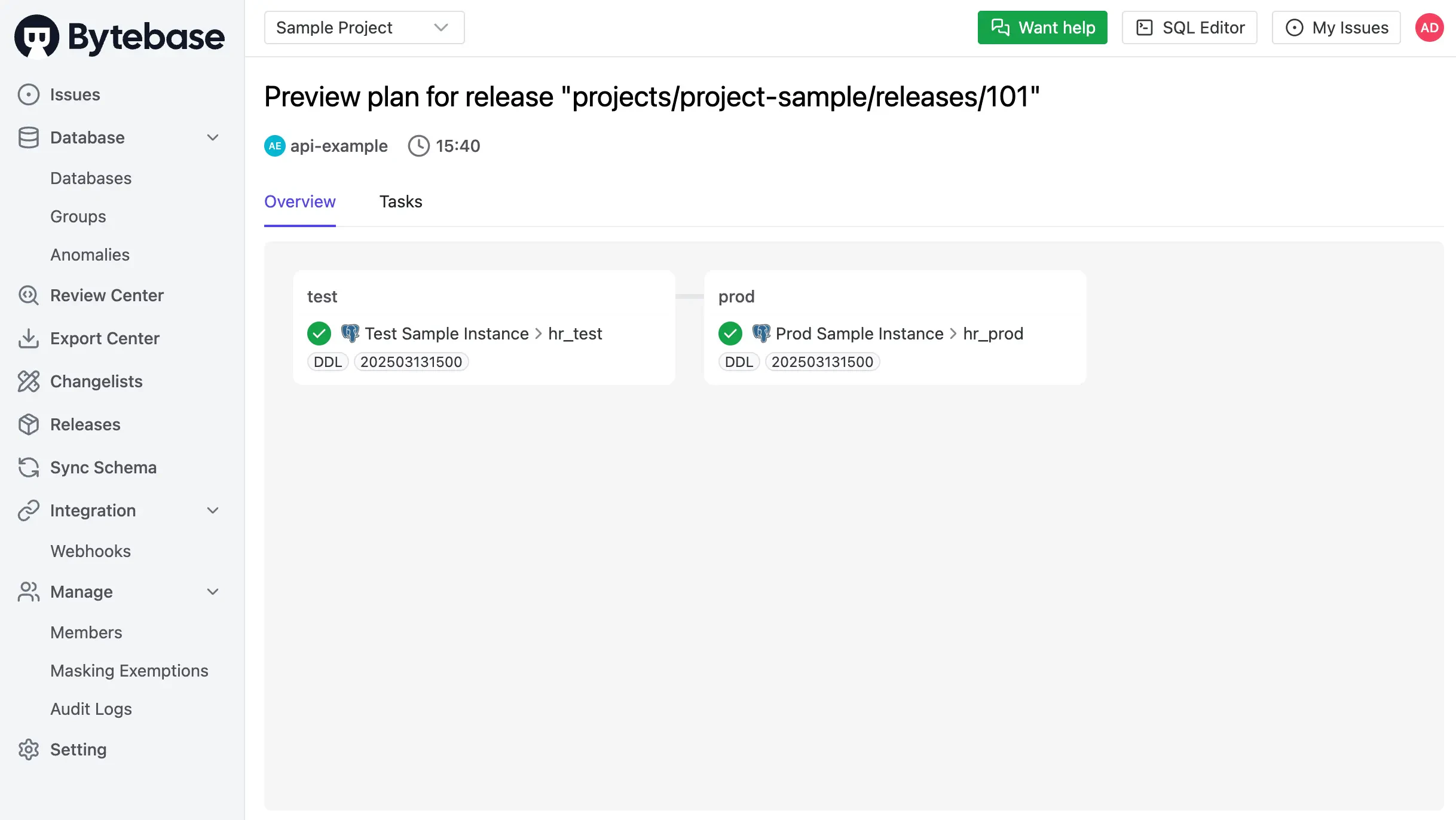The height and width of the screenshot is (820, 1456).
Task: Collapse the Database sidebar section
Action: [213, 137]
